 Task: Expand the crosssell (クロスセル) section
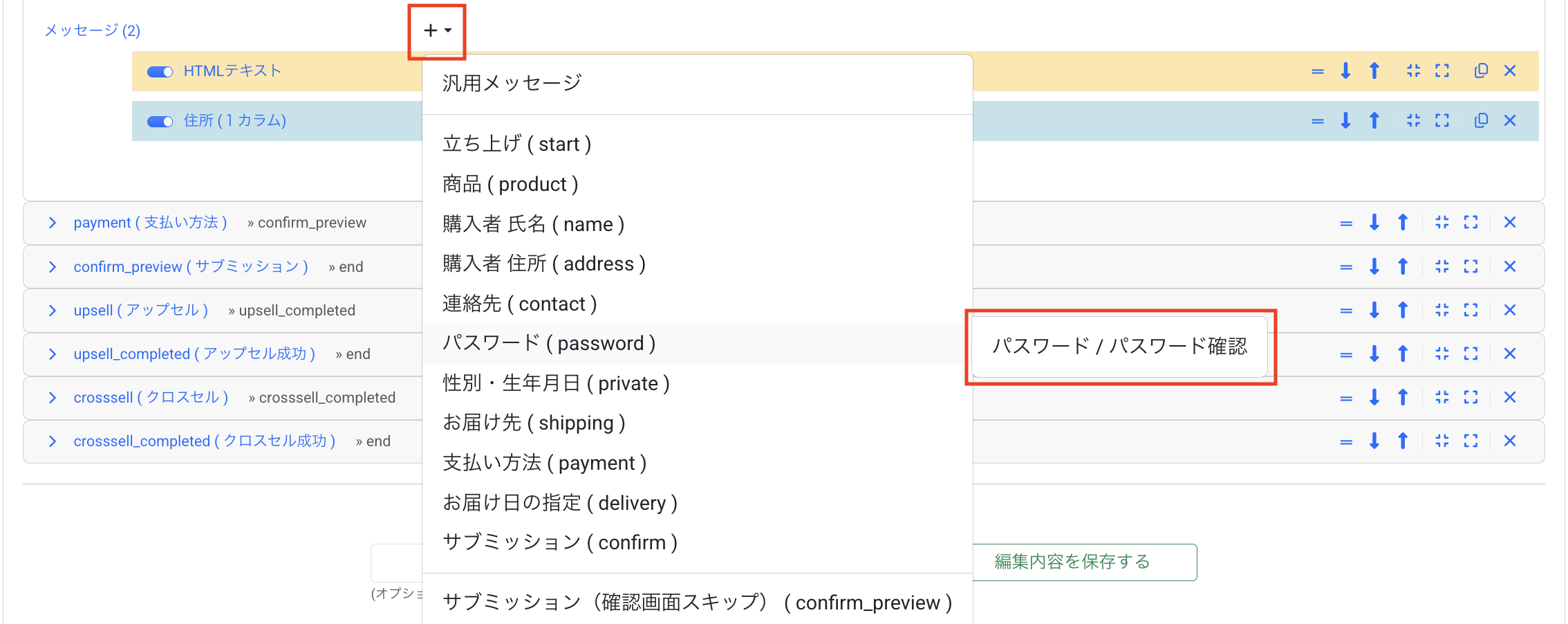(53, 398)
